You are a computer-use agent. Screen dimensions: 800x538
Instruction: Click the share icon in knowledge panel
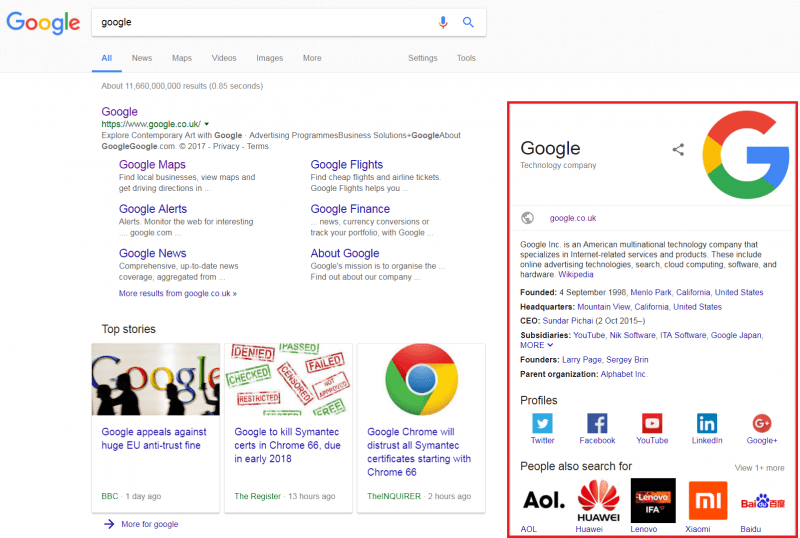[678, 150]
